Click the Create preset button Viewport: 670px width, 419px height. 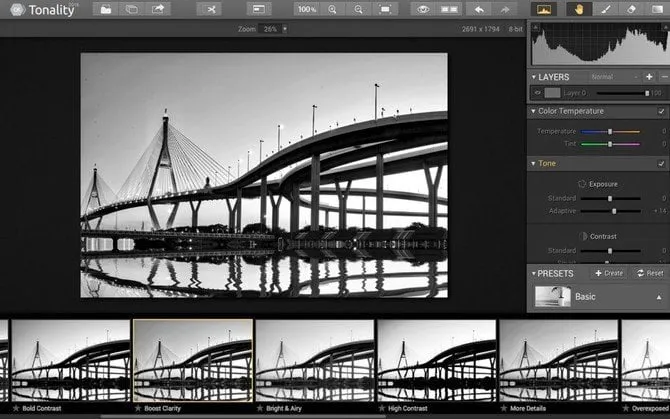(x=609, y=272)
